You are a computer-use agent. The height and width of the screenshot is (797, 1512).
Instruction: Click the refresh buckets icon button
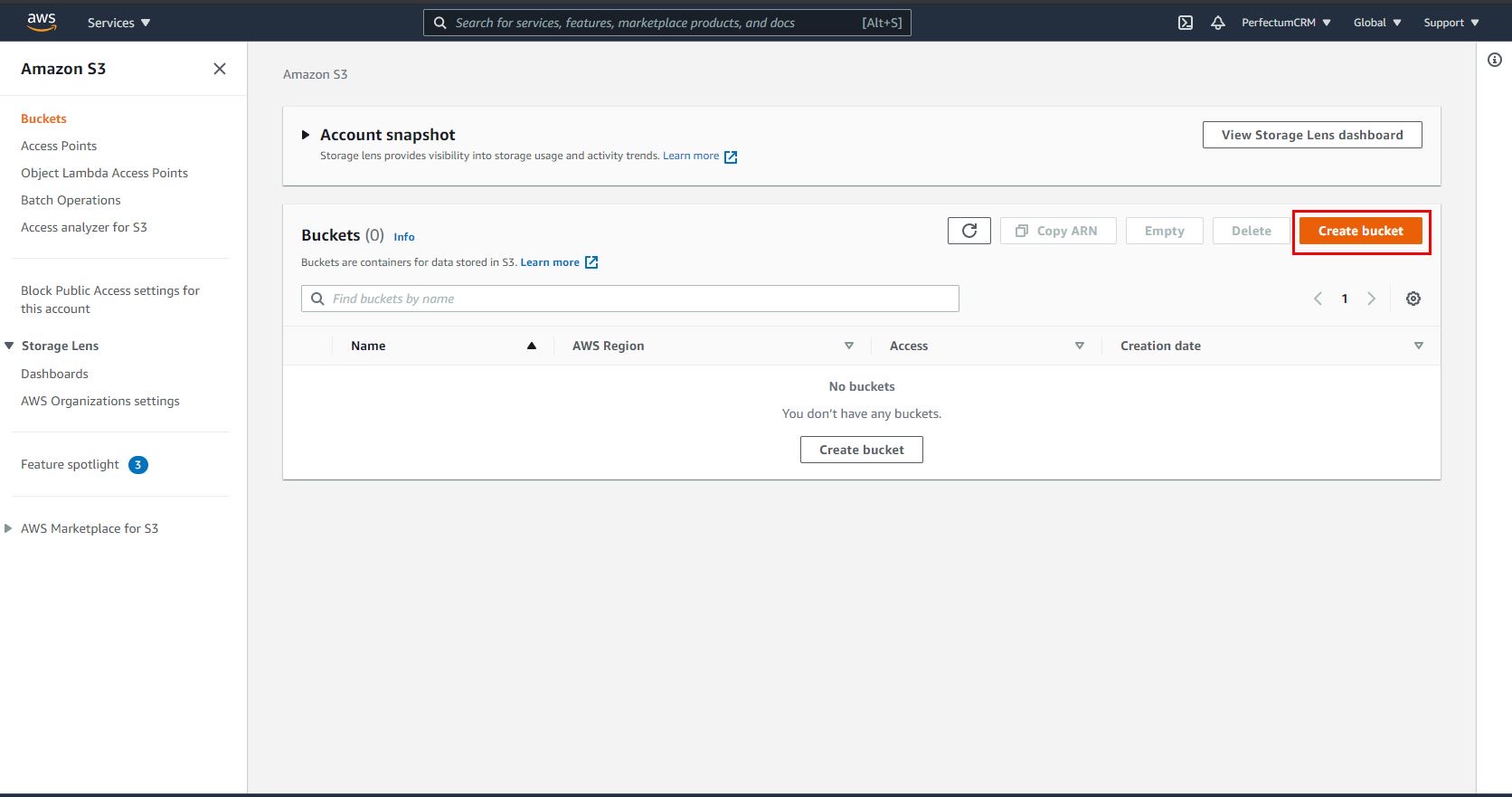pyautogui.click(x=969, y=231)
